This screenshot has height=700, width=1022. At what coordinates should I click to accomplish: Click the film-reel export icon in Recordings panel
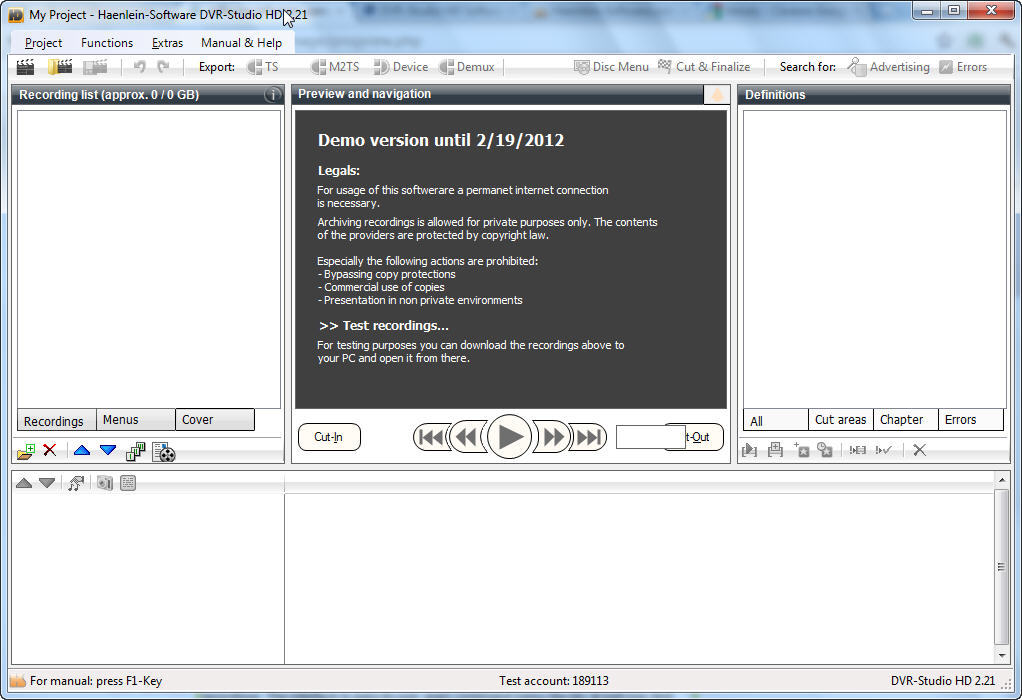point(163,452)
